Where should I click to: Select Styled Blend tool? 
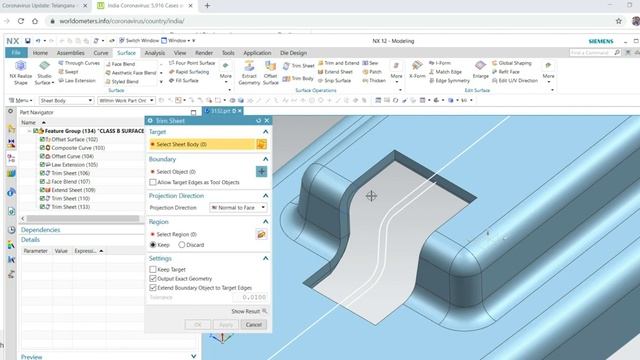point(122,82)
